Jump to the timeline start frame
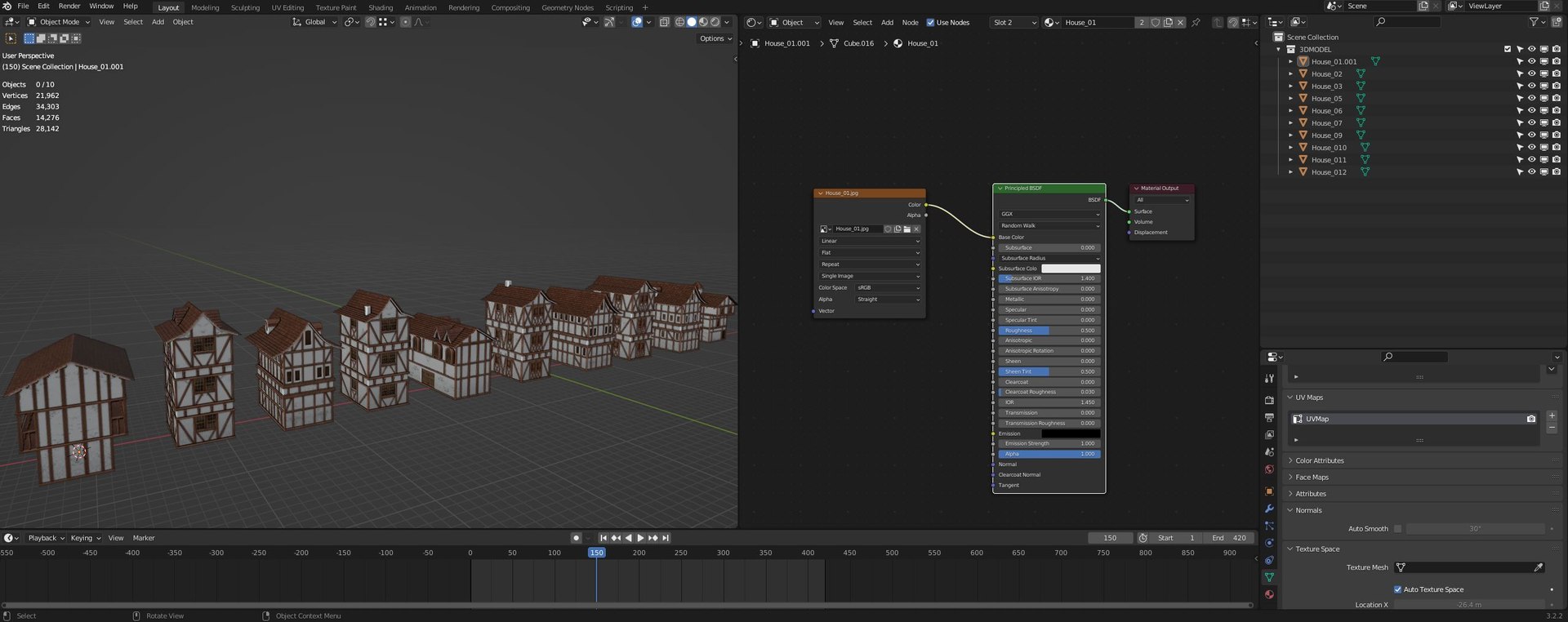 (x=604, y=538)
